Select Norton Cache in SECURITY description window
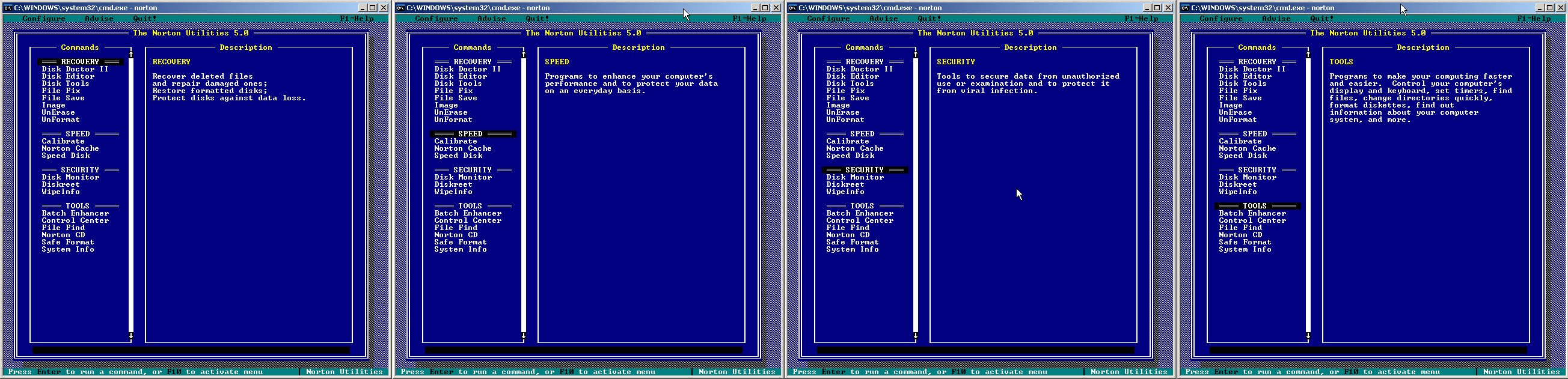Screen dimensions: 1568x379 coord(854,148)
